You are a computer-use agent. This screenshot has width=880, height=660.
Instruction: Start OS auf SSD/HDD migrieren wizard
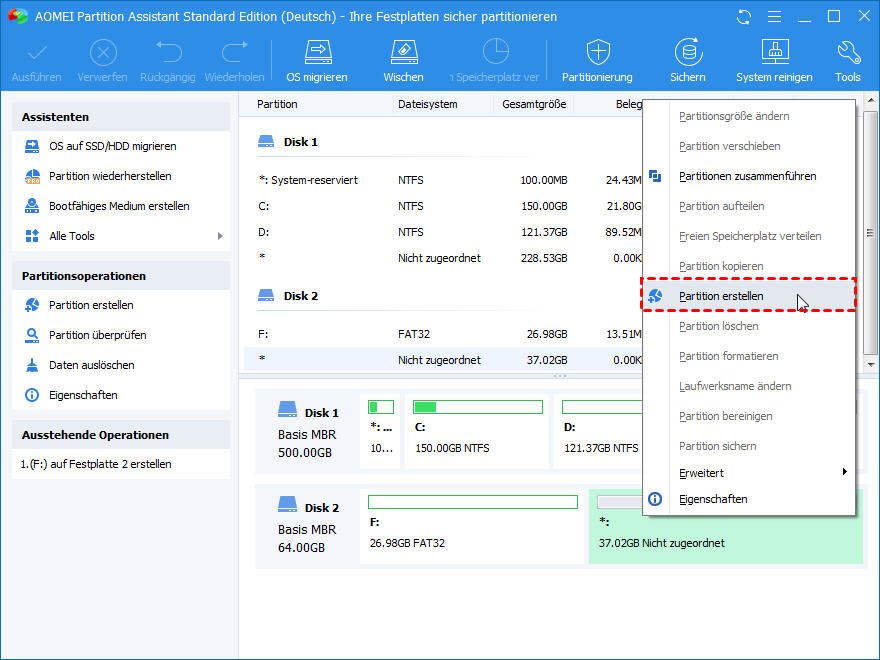[112, 146]
